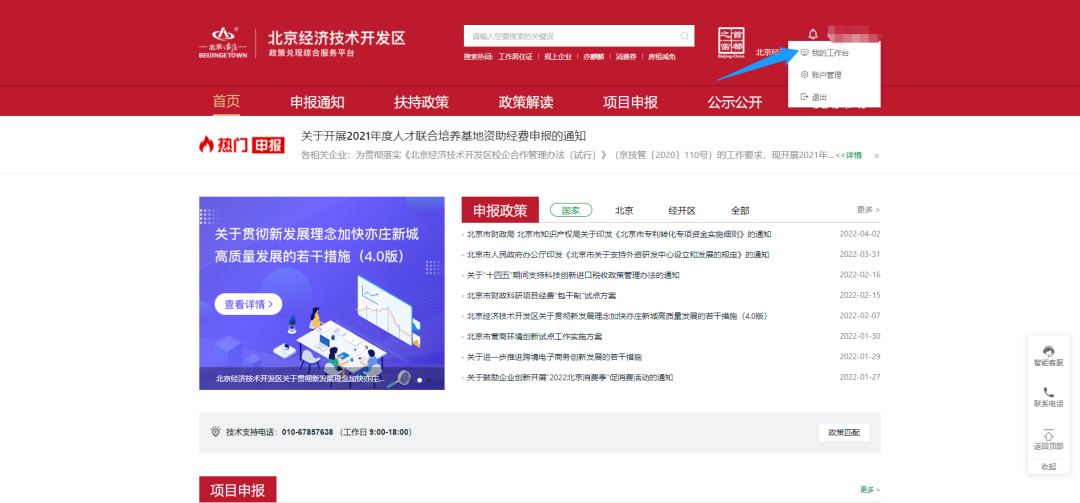
Task: Open policy 2022北京消费季 促消费活动的通知
Action: click(570, 378)
